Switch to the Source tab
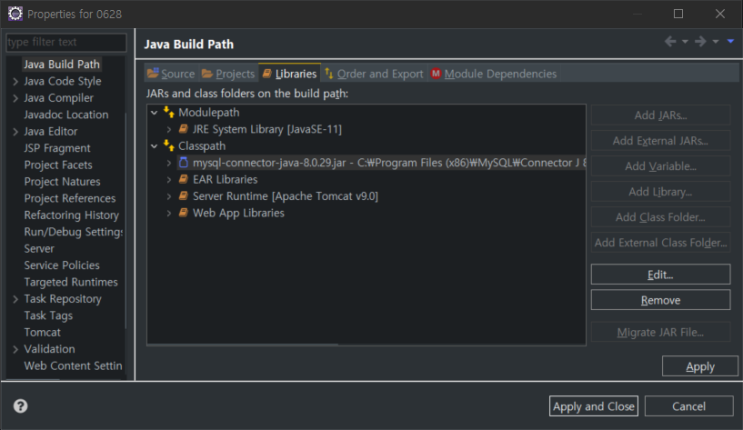The width and height of the screenshot is (743, 430). (171, 74)
